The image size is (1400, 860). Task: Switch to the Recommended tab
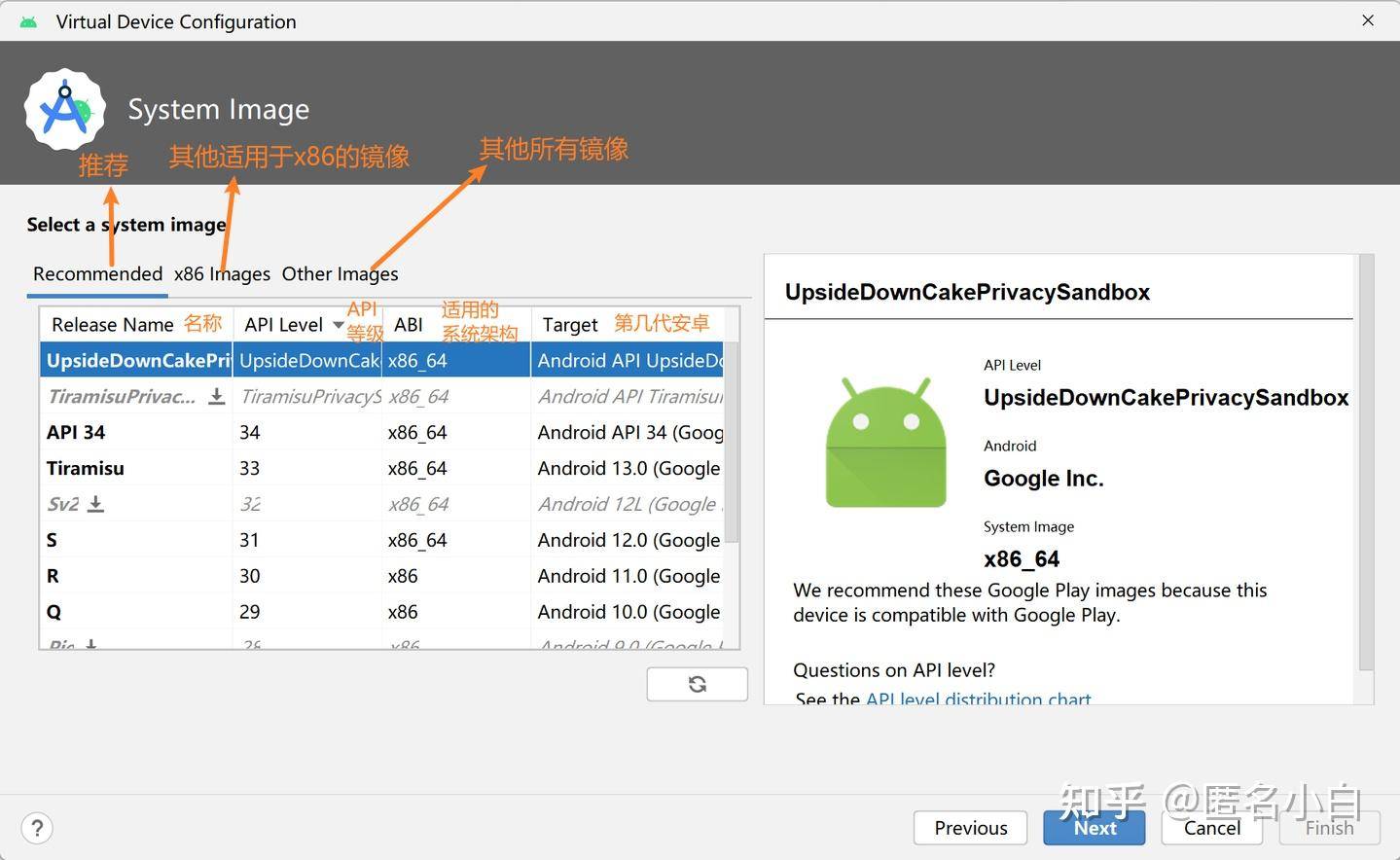97,274
